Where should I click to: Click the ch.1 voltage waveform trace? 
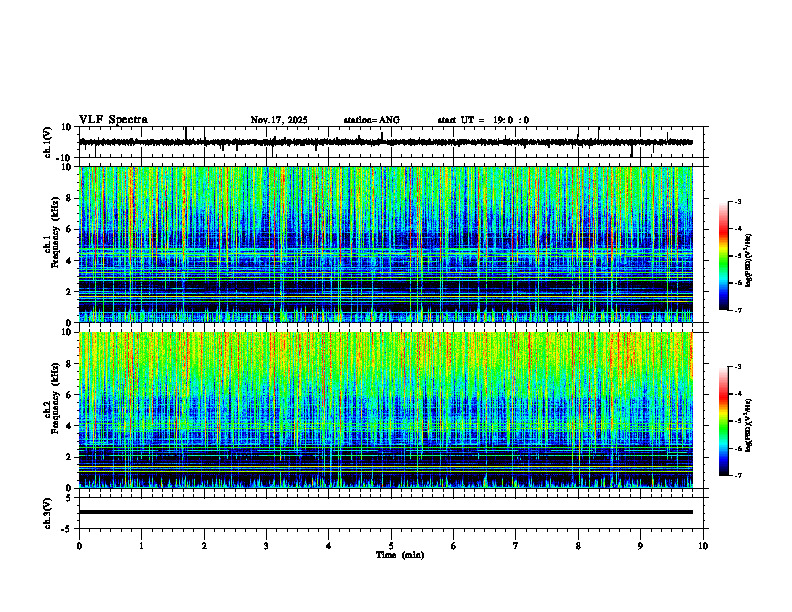(x=385, y=142)
